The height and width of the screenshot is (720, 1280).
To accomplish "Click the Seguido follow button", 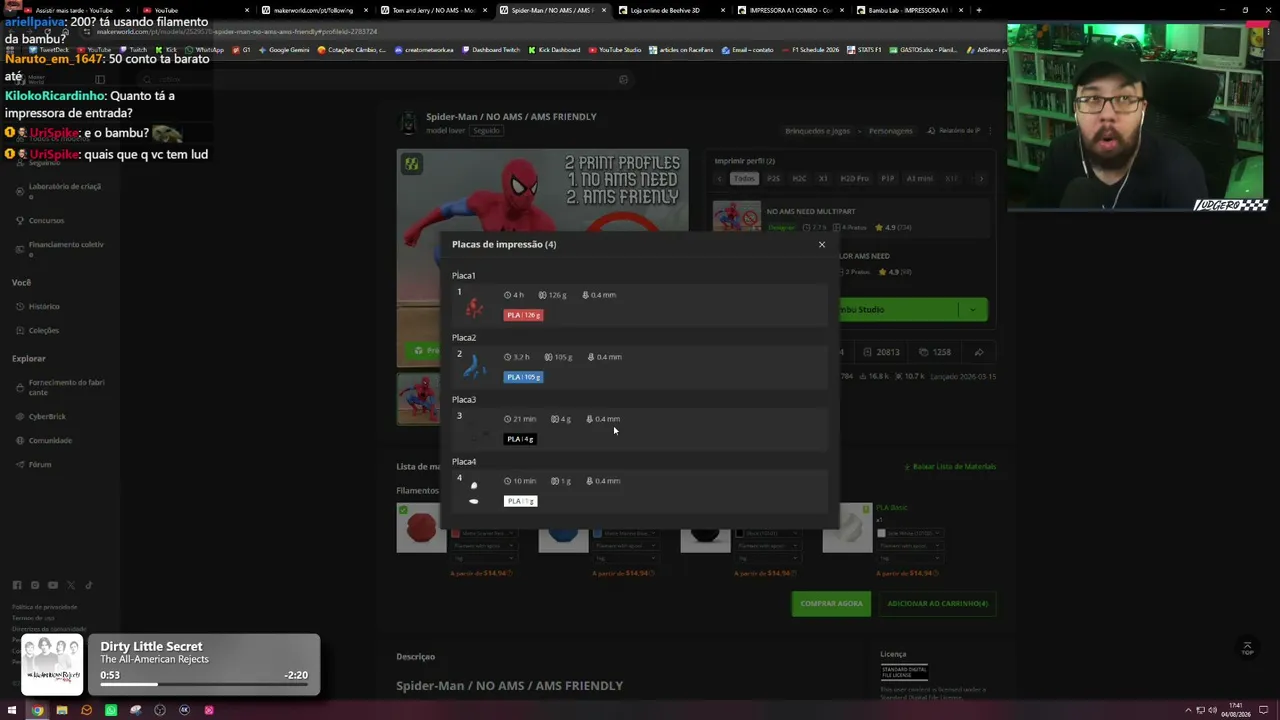I will 486,130.
